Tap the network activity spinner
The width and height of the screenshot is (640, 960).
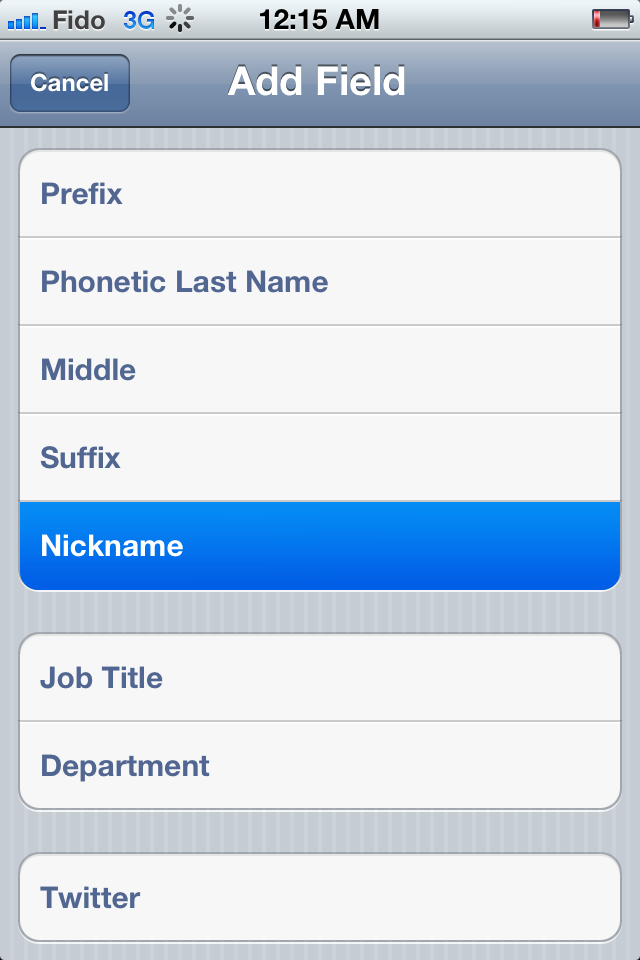click(x=180, y=19)
